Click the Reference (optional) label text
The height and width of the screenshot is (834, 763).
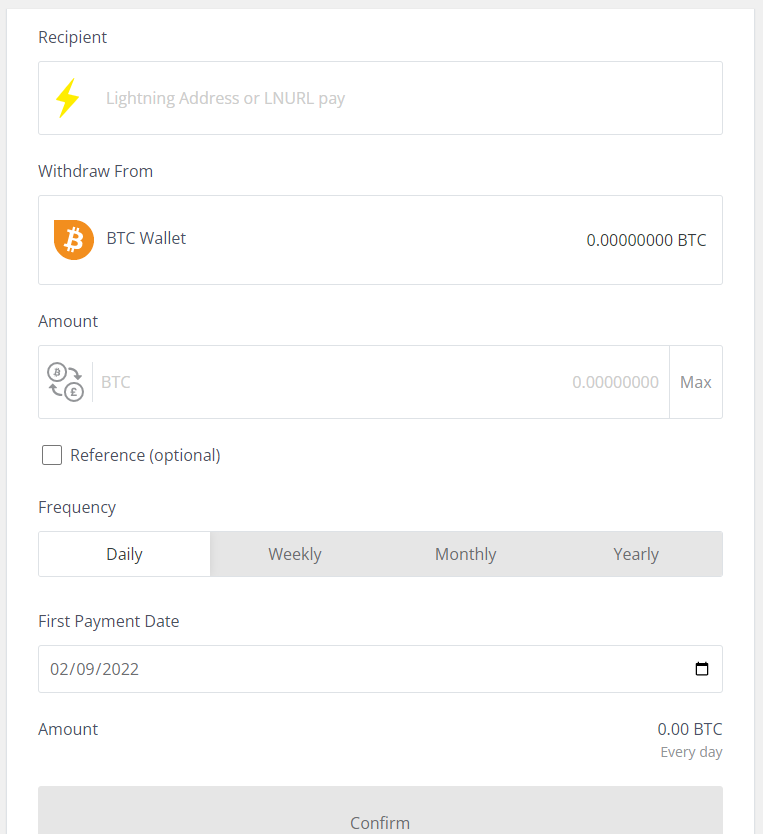(145, 455)
